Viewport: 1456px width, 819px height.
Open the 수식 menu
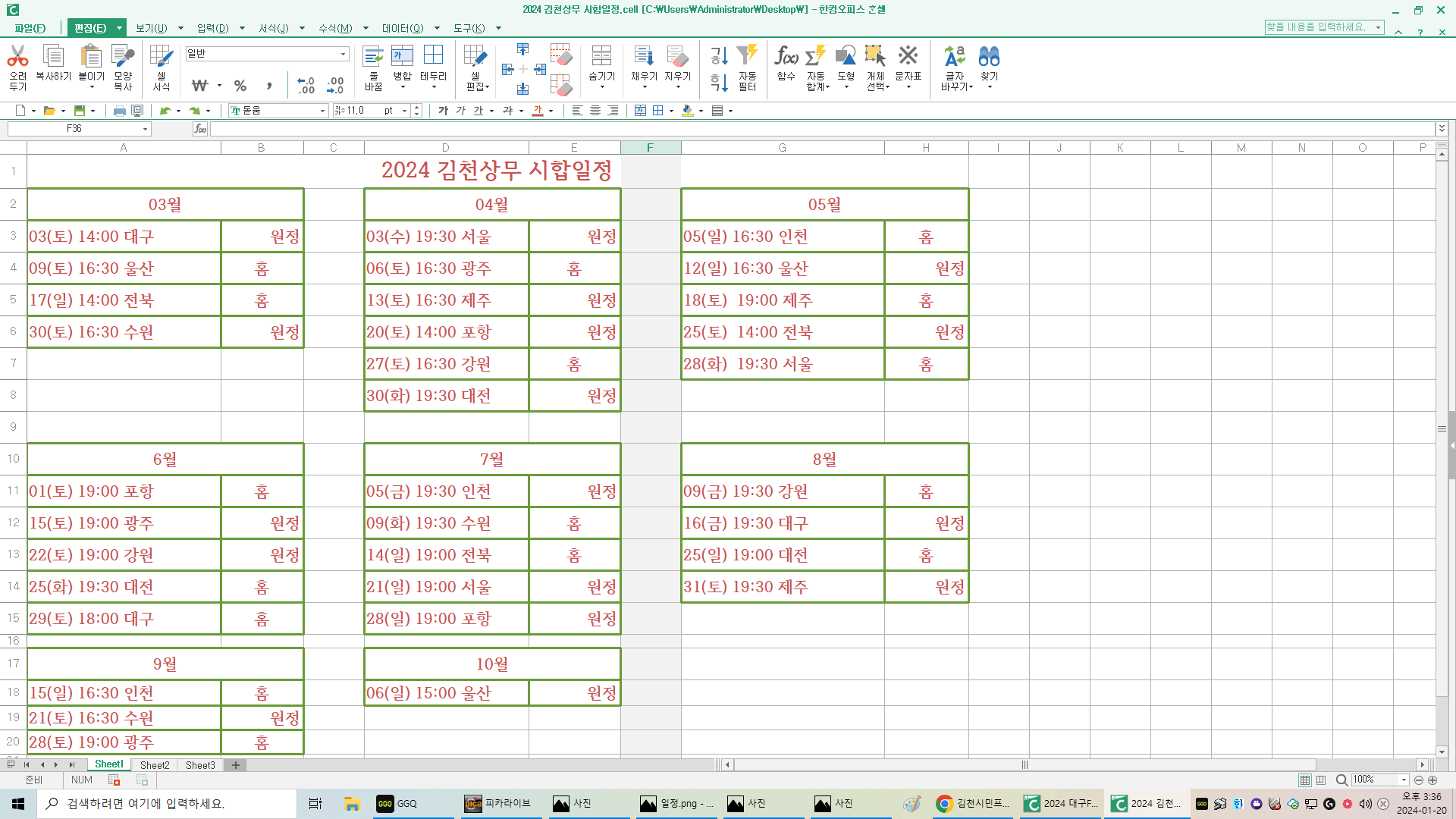pyautogui.click(x=335, y=28)
